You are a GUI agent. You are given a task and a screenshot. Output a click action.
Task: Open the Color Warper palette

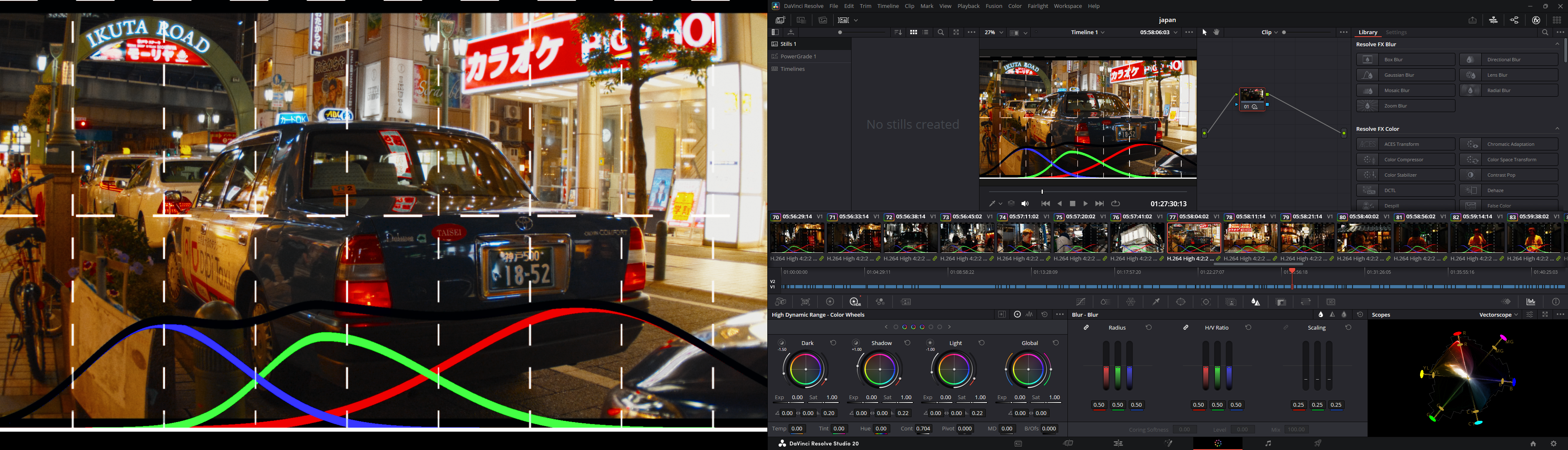click(x=1131, y=302)
